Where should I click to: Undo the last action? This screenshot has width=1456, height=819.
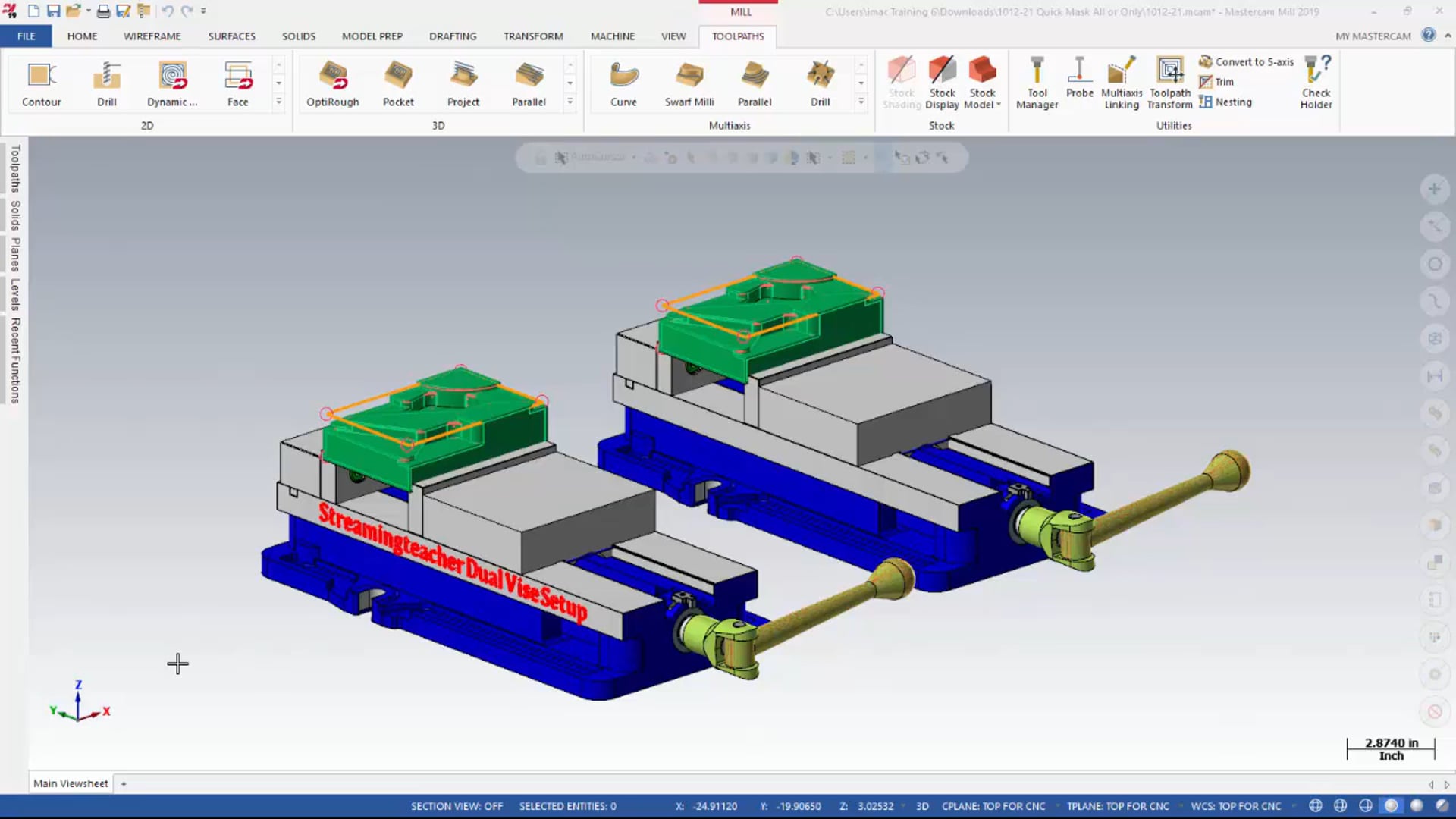[168, 11]
